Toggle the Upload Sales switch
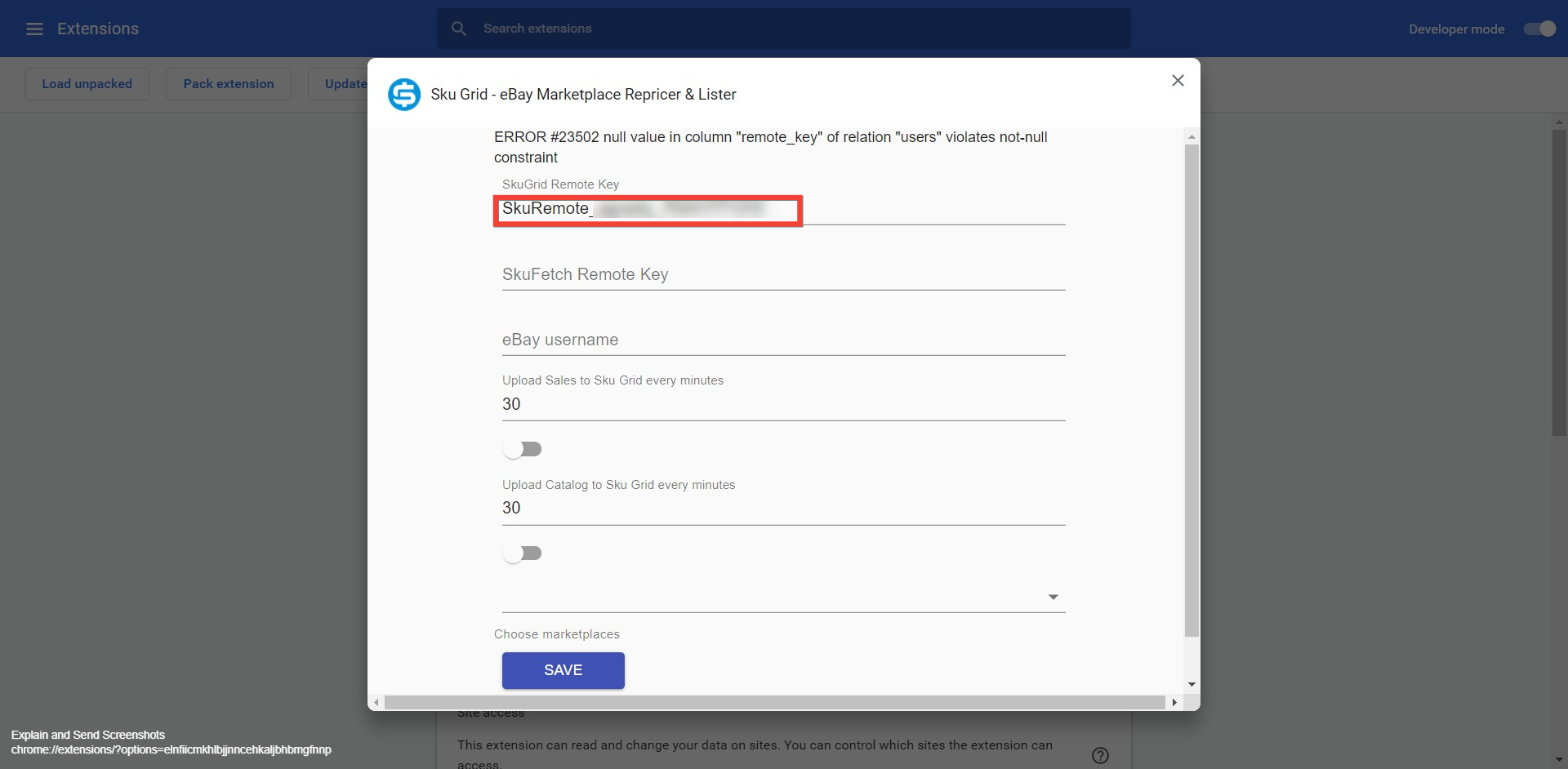1568x769 pixels. pyautogui.click(x=523, y=449)
